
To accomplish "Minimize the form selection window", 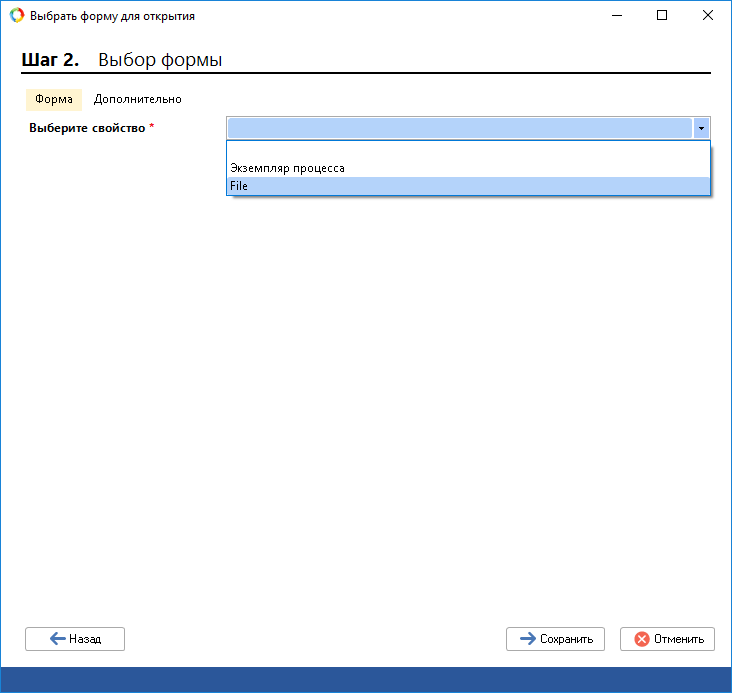I will (x=615, y=16).
